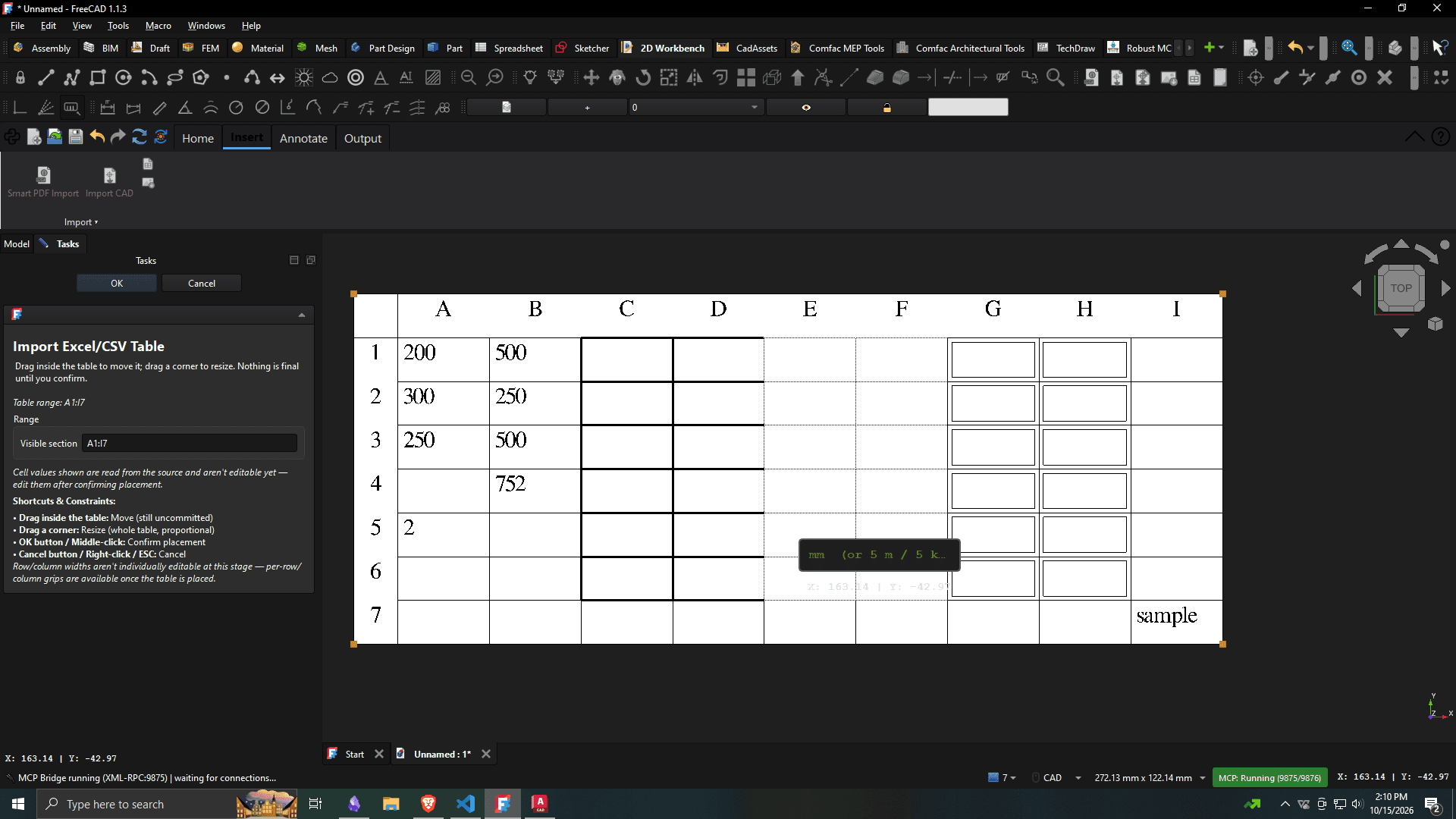1456x819 pixels.
Task: Click the Refresh/recompute blue arrows icon
Action: pyautogui.click(x=140, y=136)
